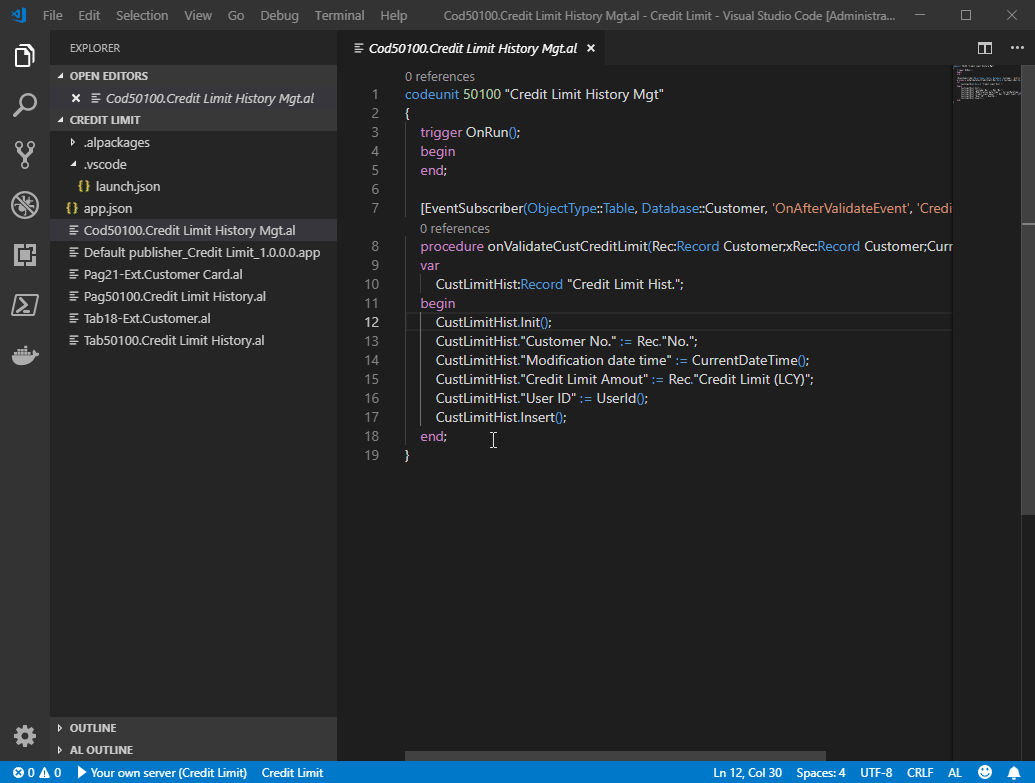Collapse the .vscode folder

coord(73,164)
